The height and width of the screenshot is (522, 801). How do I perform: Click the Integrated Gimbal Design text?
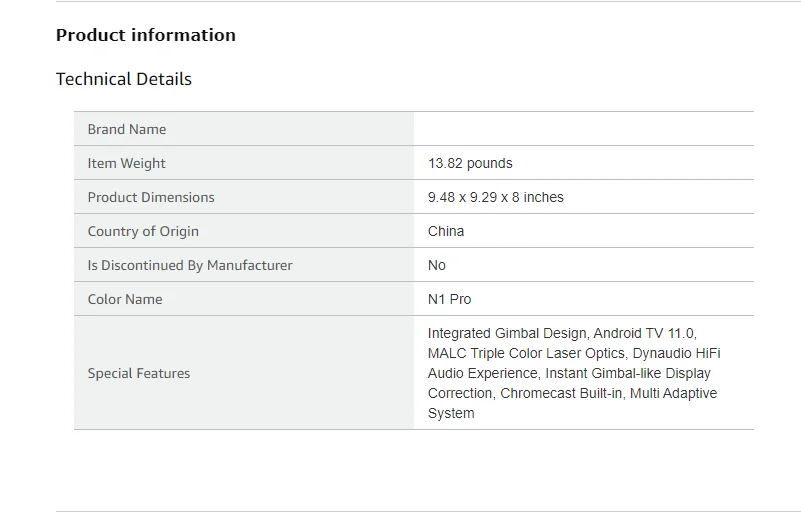tap(509, 333)
